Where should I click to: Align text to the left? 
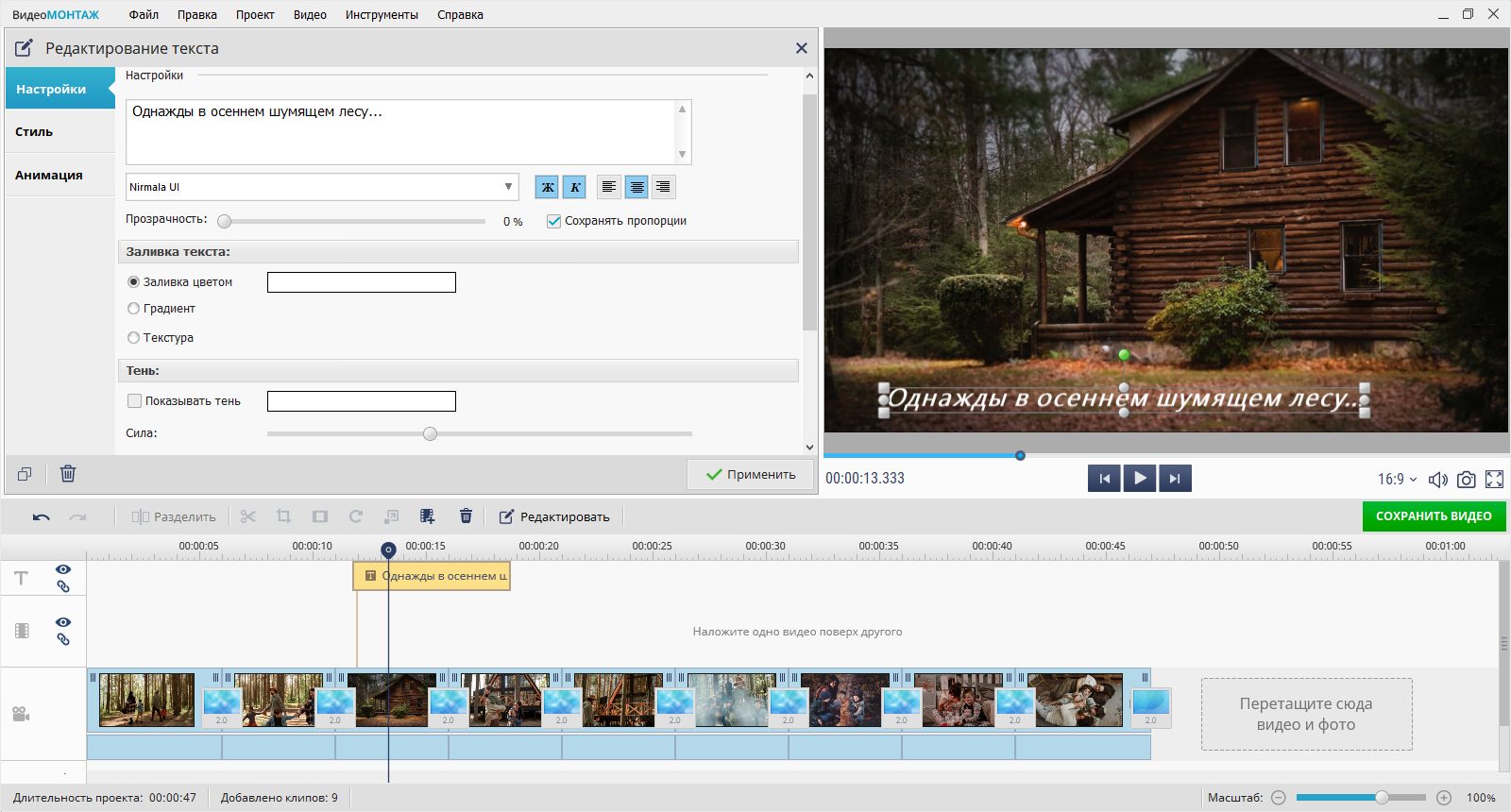pos(609,187)
